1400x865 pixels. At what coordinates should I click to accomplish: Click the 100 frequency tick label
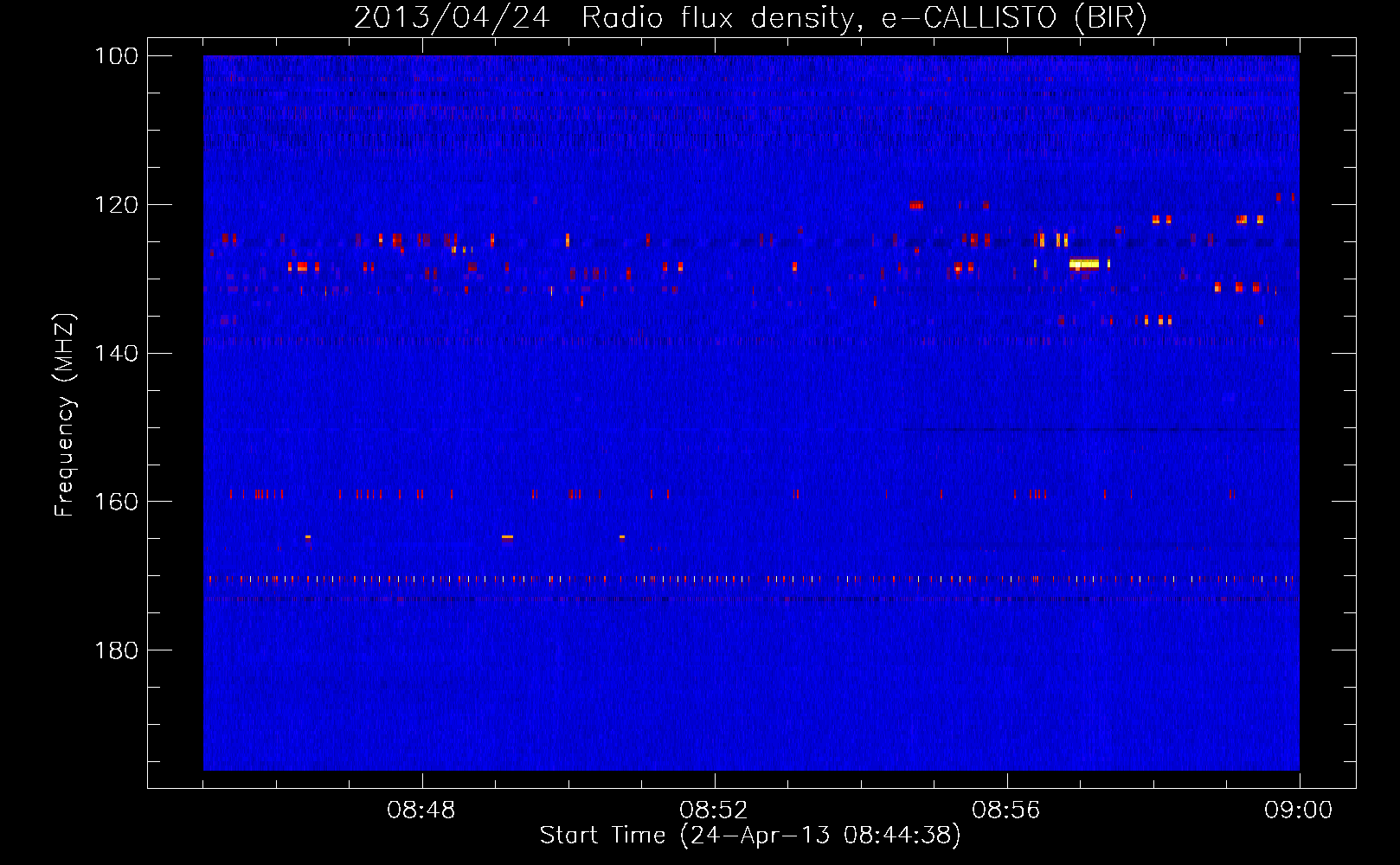pyautogui.click(x=116, y=56)
